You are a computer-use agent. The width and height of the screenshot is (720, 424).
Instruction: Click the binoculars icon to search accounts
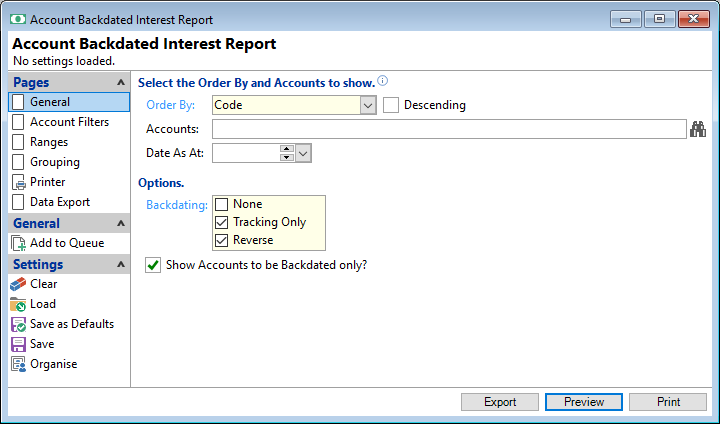pyautogui.click(x=698, y=129)
